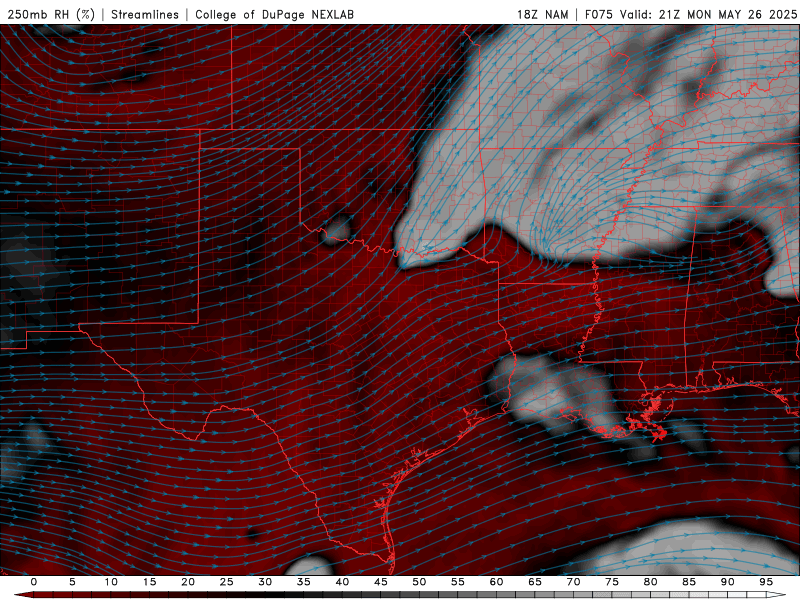Image resolution: width=800 pixels, height=600 pixels.
Task: Click the 95 value on color scale
Action: [766, 582]
